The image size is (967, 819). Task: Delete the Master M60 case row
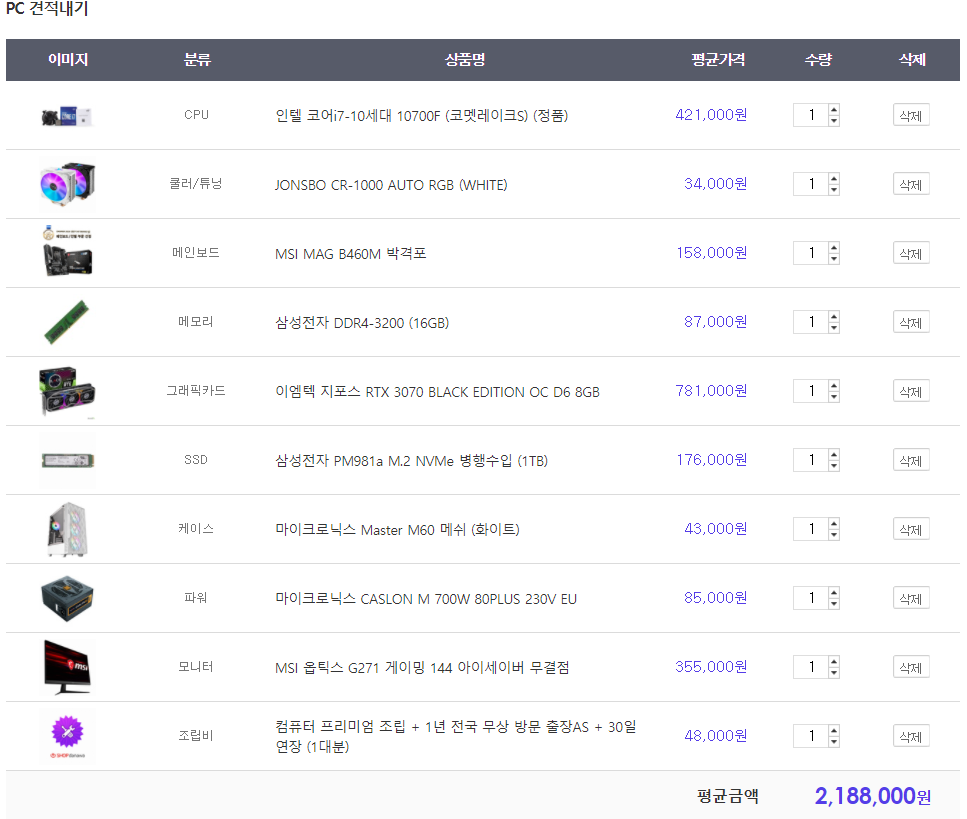[x=911, y=529]
